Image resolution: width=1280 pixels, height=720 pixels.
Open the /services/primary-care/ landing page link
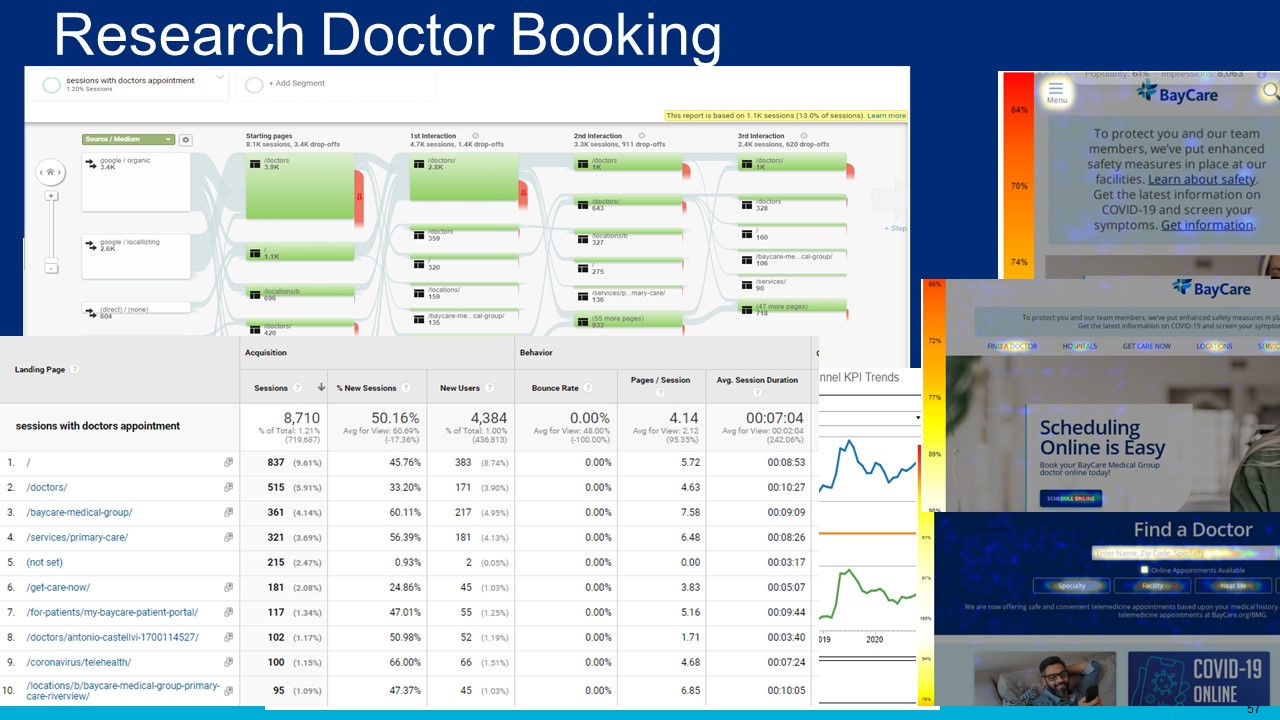[x=77, y=537]
